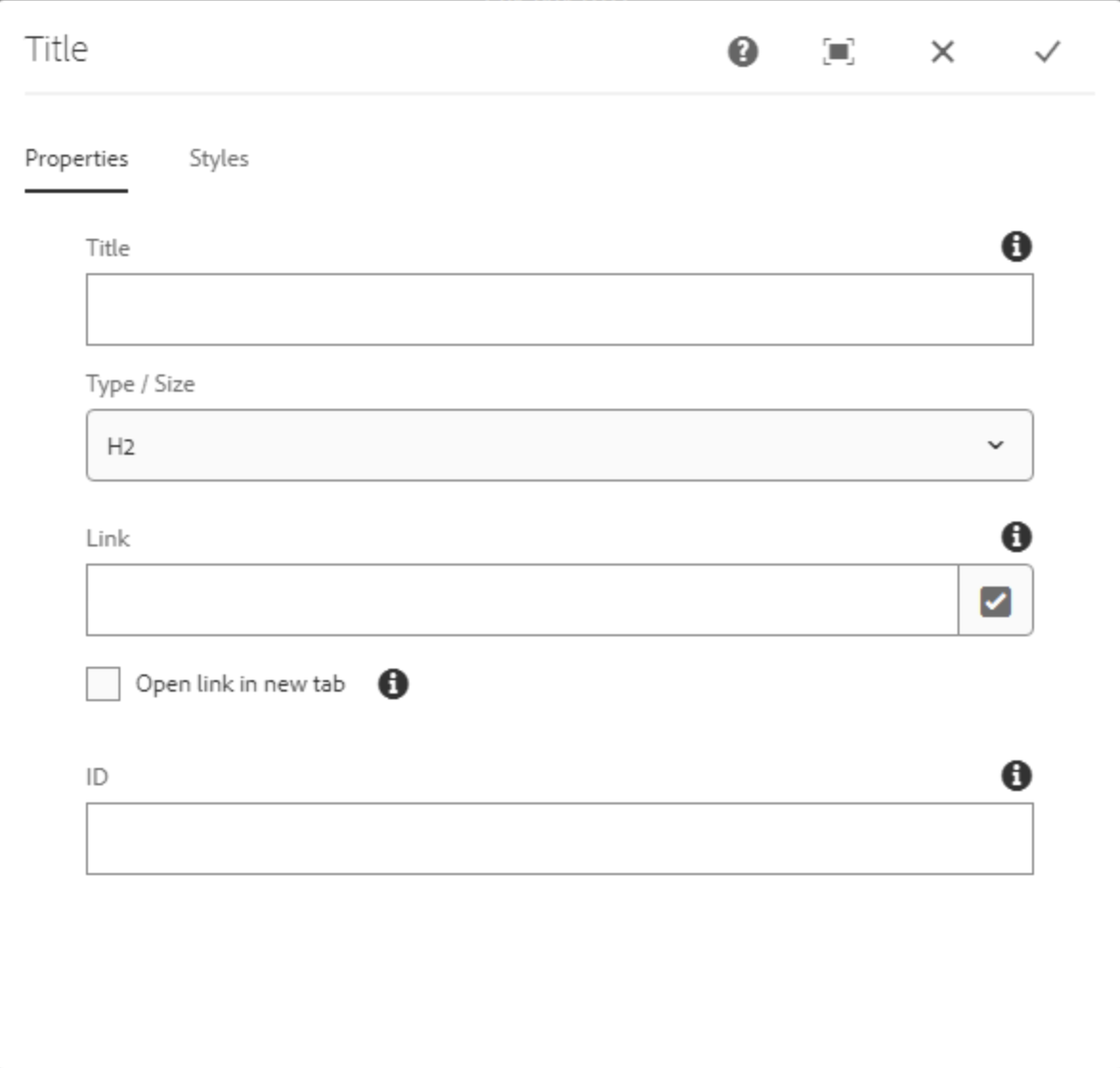
Task: Dismiss the dialog with the X button
Action: (x=942, y=53)
